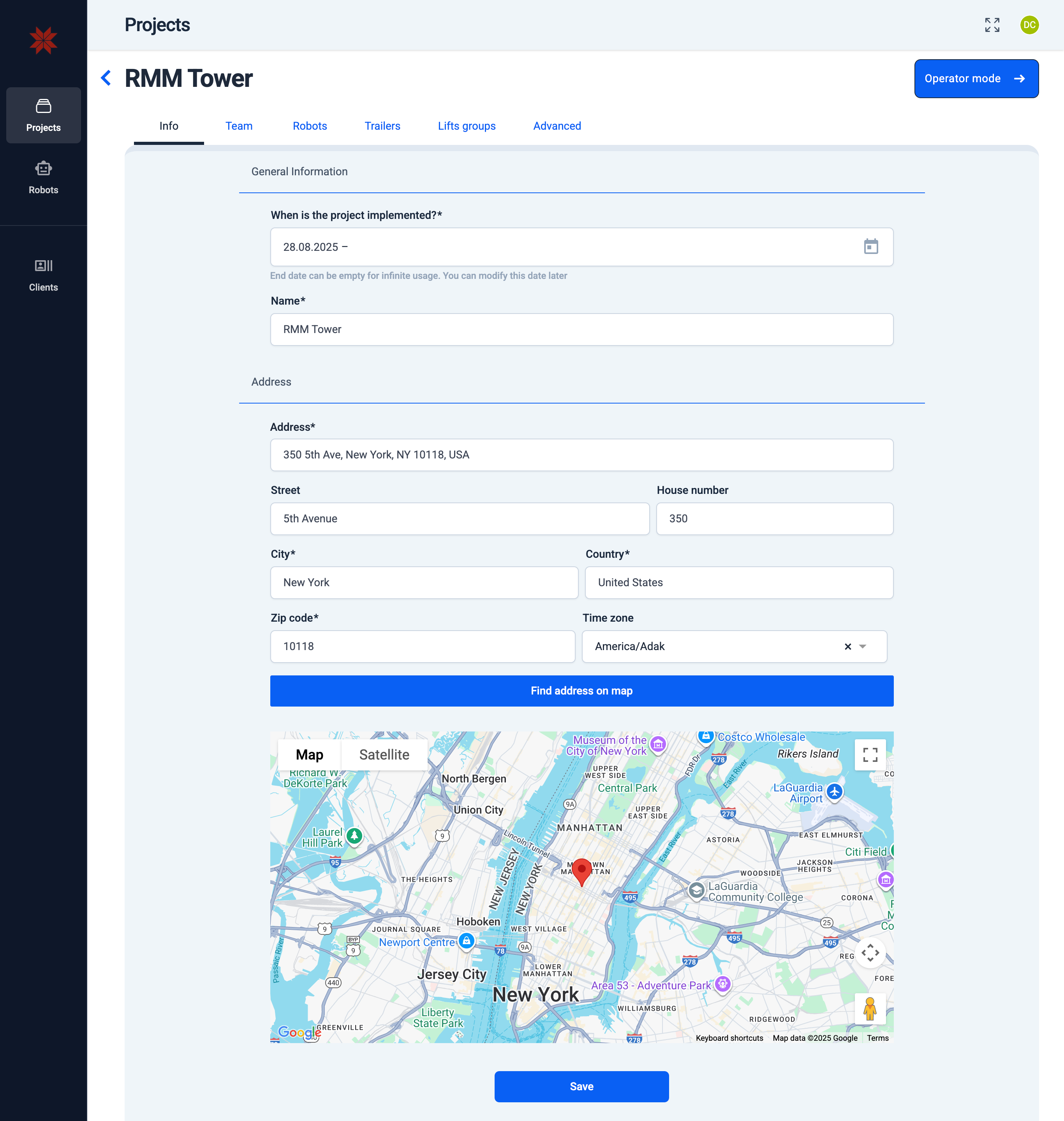Go to Clients in the sidebar
Image resolution: width=1064 pixels, height=1121 pixels.
coord(43,275)
